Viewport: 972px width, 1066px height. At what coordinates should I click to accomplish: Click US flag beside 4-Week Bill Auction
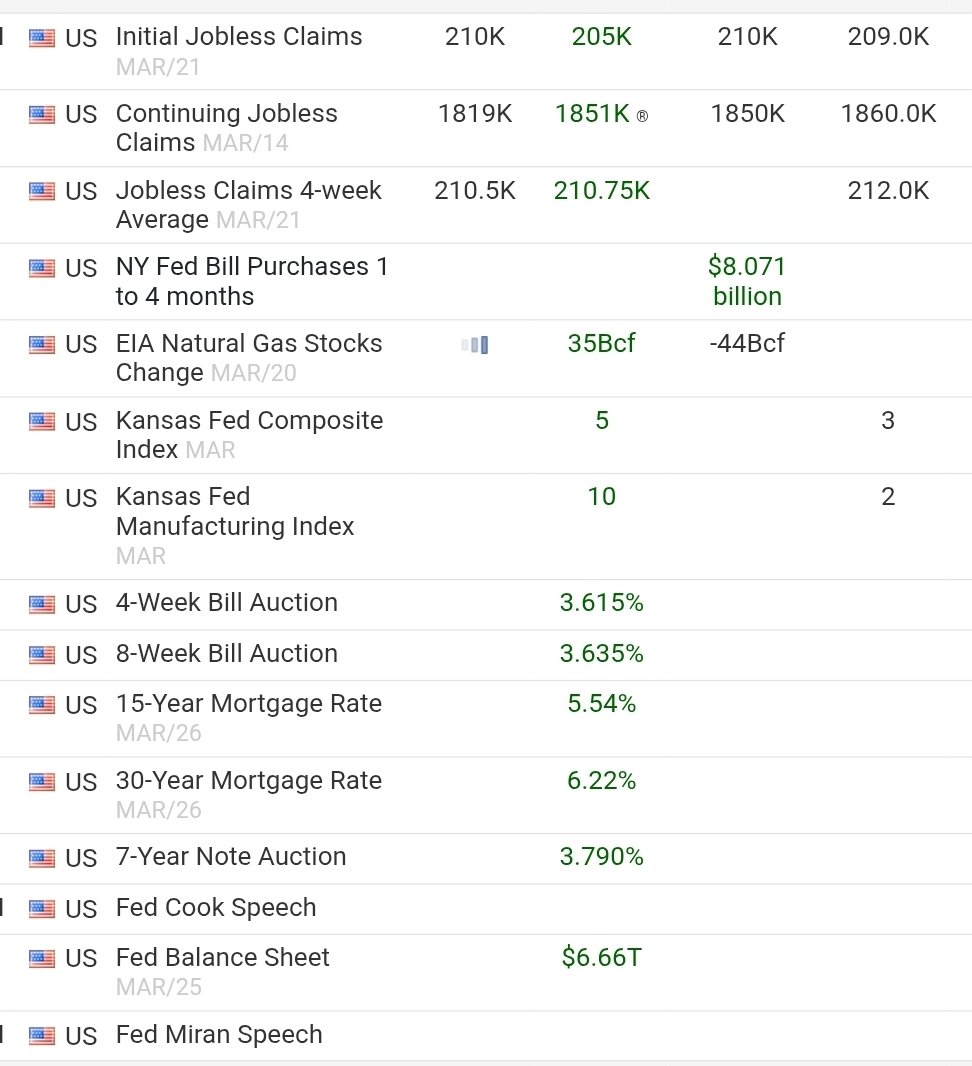click(41, 604)
